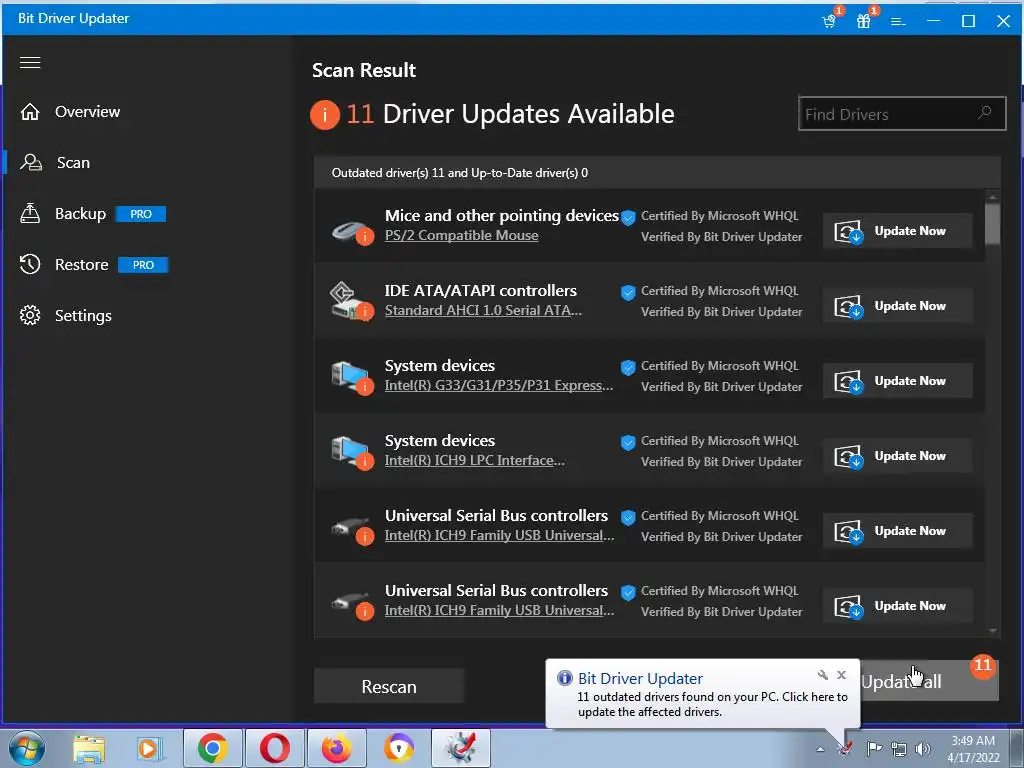Open media player from taskbar
This screenshot has height=768, width=1024.
tap(150, 749)
